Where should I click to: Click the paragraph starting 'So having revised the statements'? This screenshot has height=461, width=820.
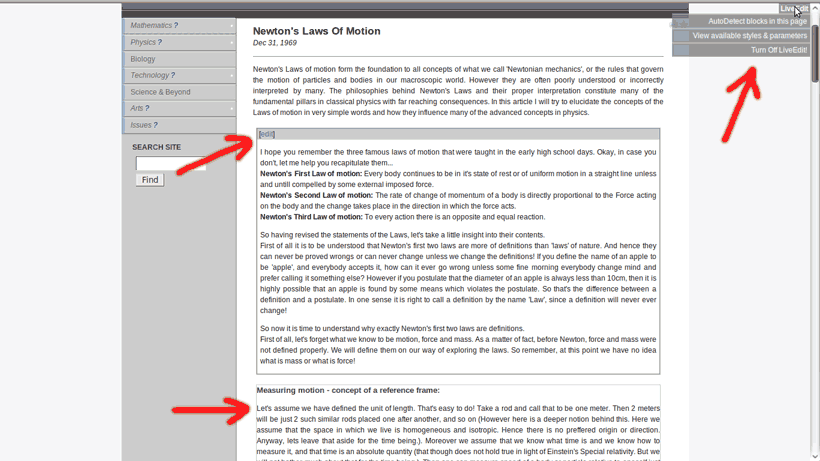(458, 273)
